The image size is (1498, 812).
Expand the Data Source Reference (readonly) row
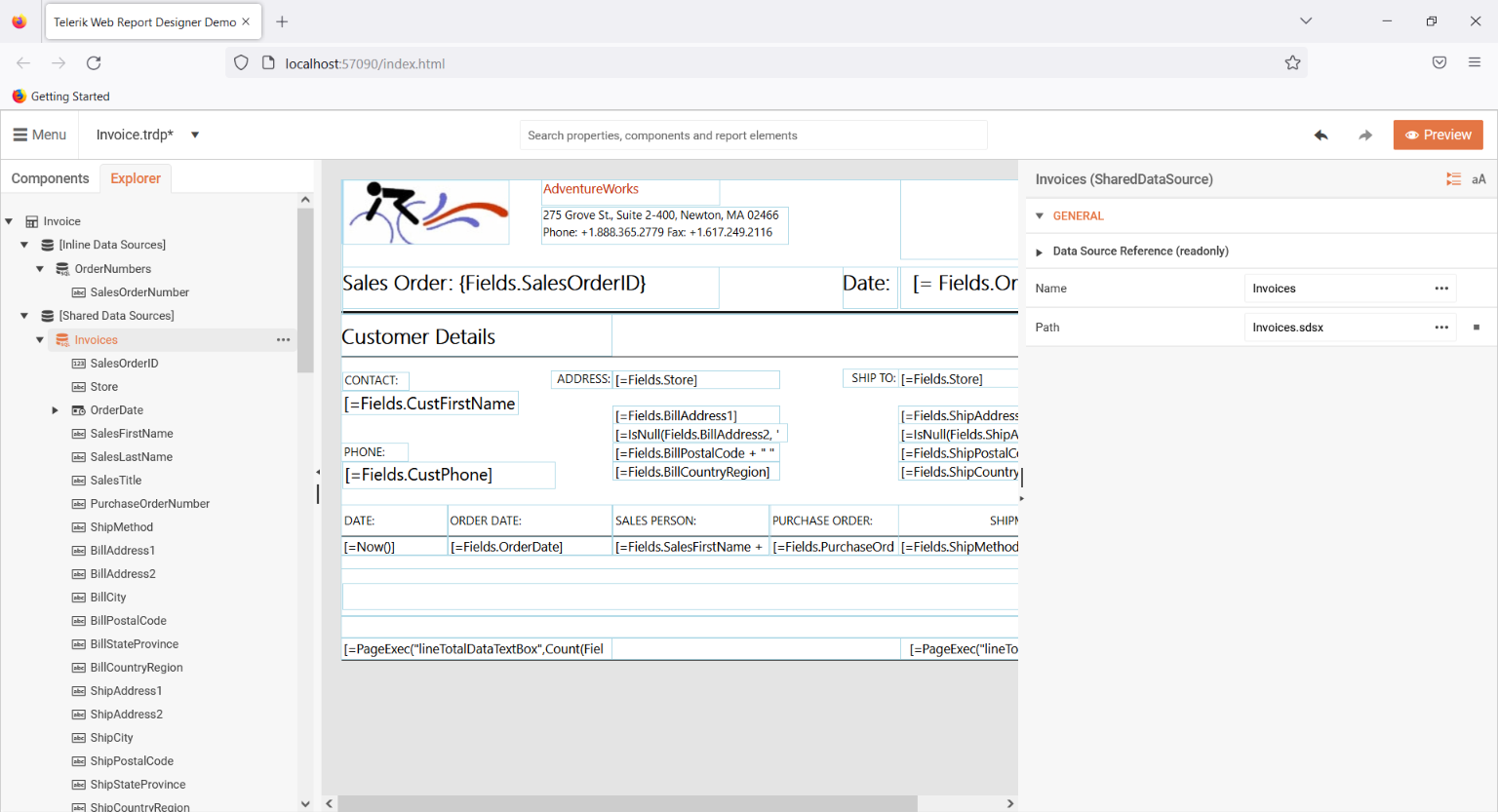coord(1039,251)
